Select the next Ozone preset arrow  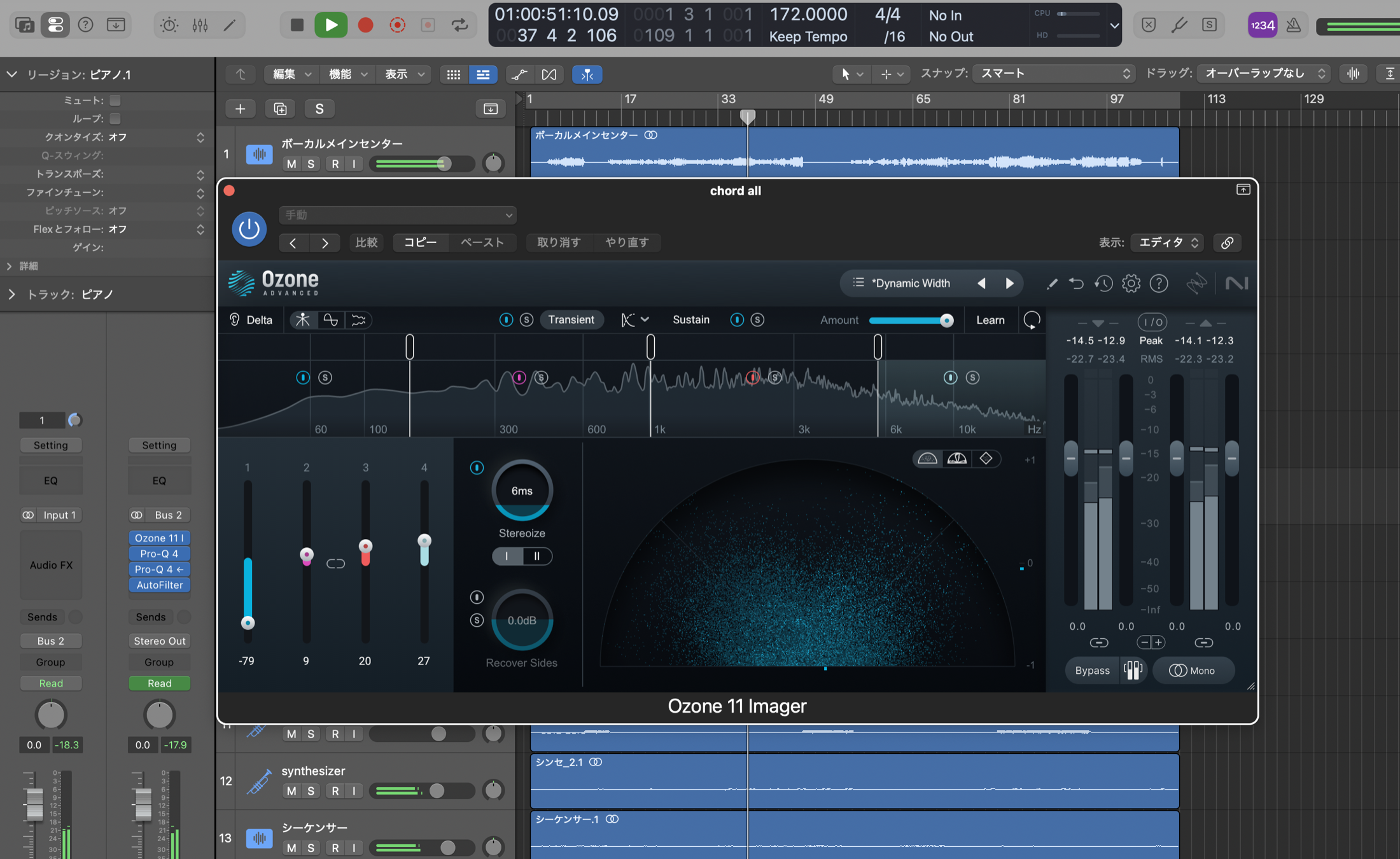point(1009,283)
